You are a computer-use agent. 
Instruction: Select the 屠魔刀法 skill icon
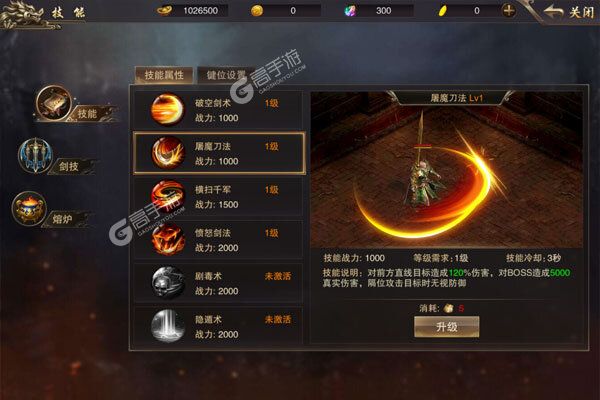[167, 153]
